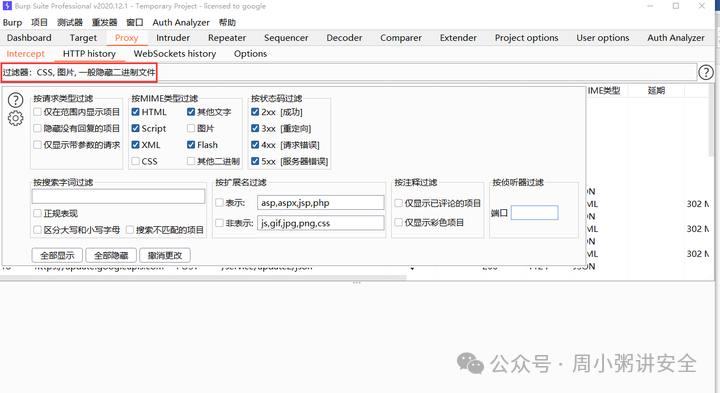Viewport: 720px width, 393px height.
Task: Enable 隐藏没有回复的项目 checkbox
Action: [x=38, y=128]
